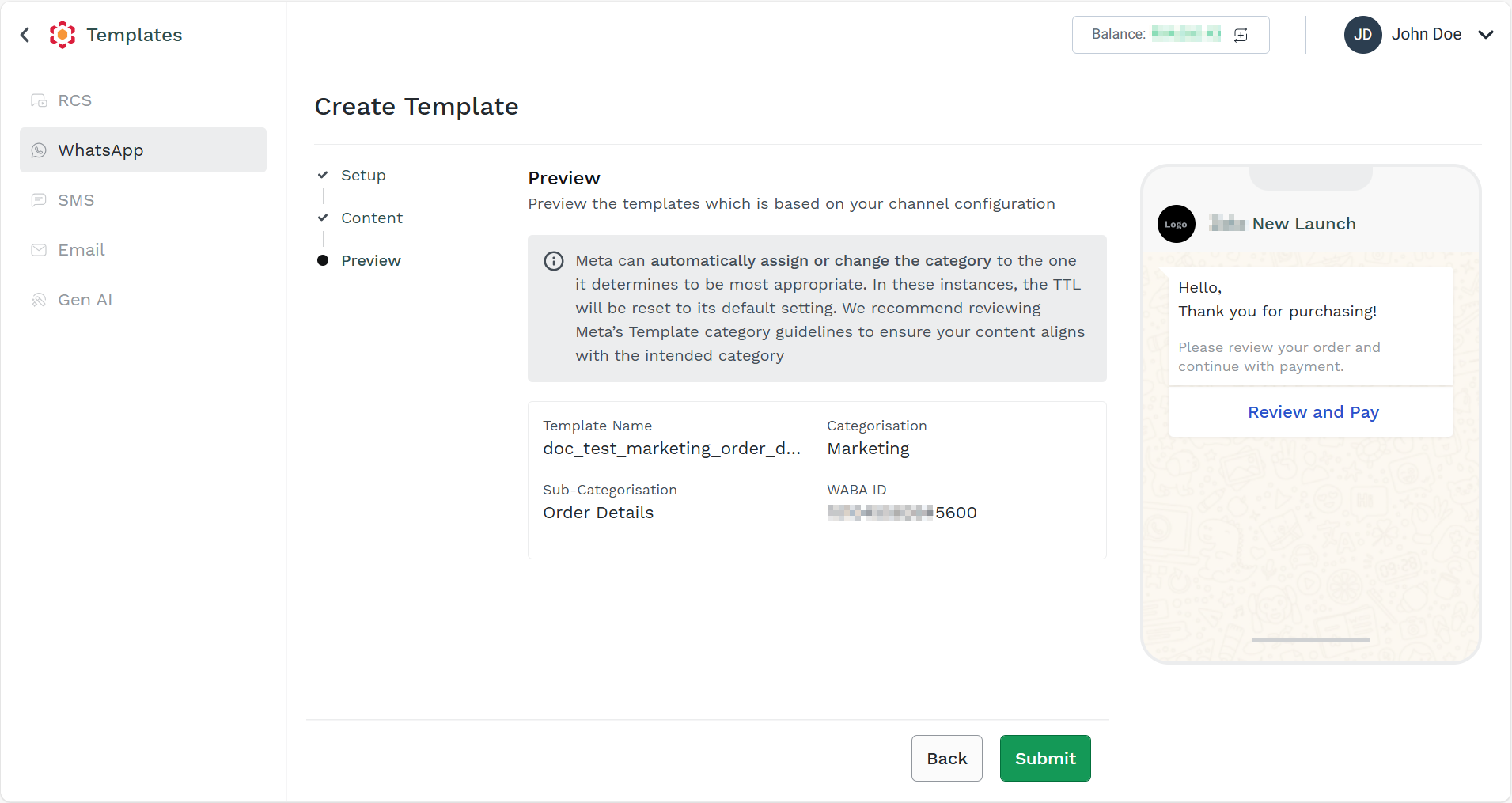The height and width of the screenshot is (803, 1512).
Task: Click the Template Name label
Action: pos(597,426)
